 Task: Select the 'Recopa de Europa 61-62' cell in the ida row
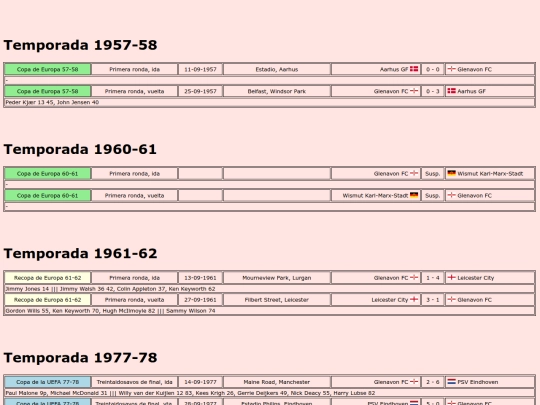click(x=48, y=278)
